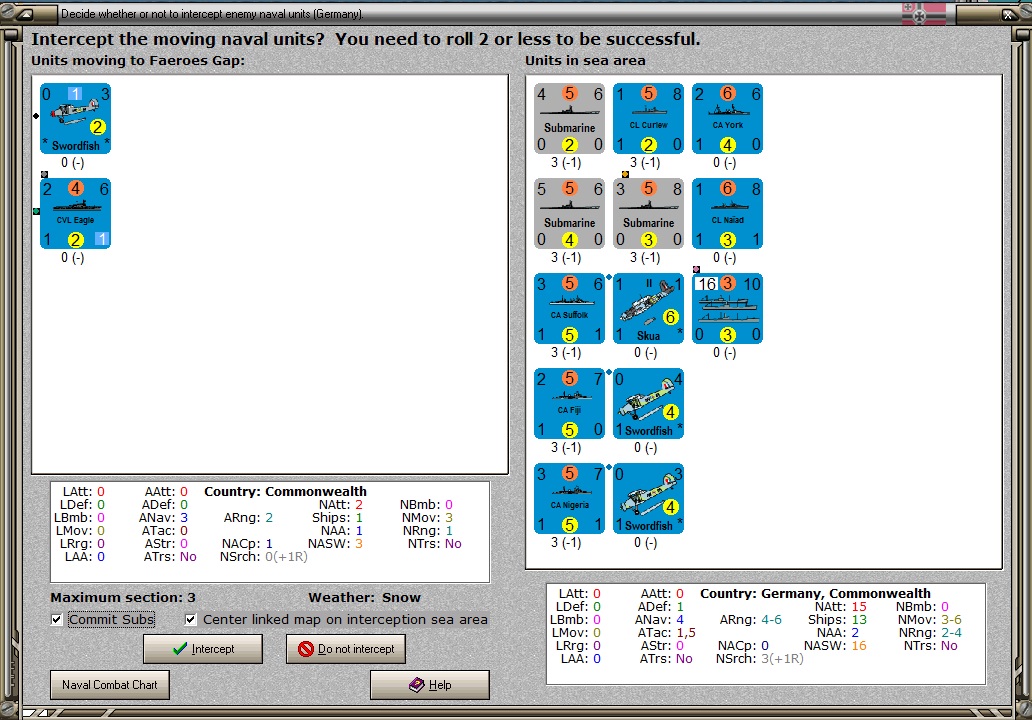Click the German flag icon in title bar
1032x720 pixels.
pos(923,13)
